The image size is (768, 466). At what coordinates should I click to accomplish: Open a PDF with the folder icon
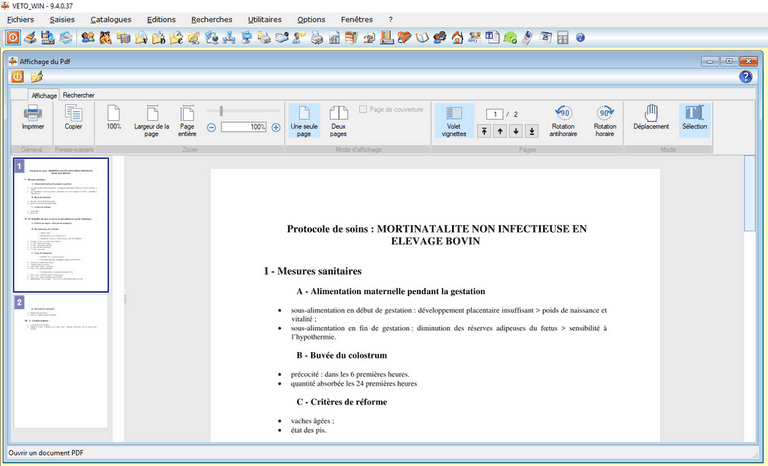click(36, 76)
